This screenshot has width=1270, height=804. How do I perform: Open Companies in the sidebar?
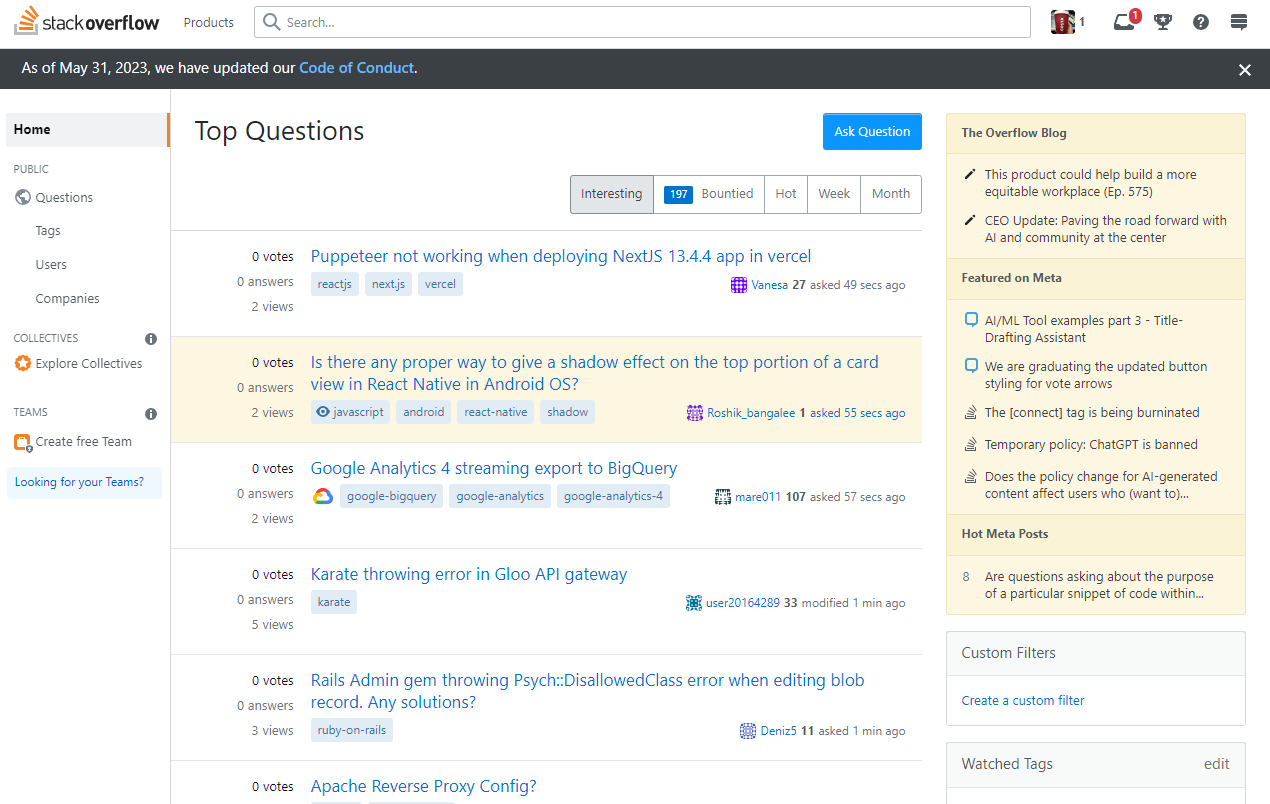pos(67,299)
